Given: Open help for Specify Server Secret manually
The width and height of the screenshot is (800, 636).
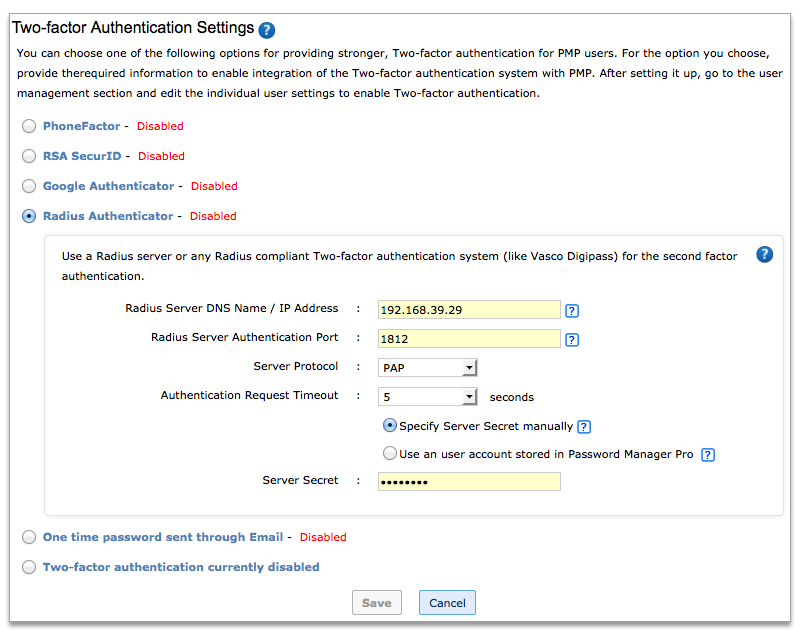Looking at the screenshot, I should pos(585,427).
